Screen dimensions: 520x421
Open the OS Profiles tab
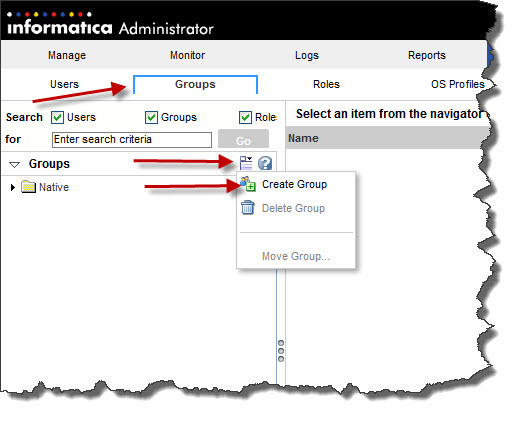tap(458, 84)
